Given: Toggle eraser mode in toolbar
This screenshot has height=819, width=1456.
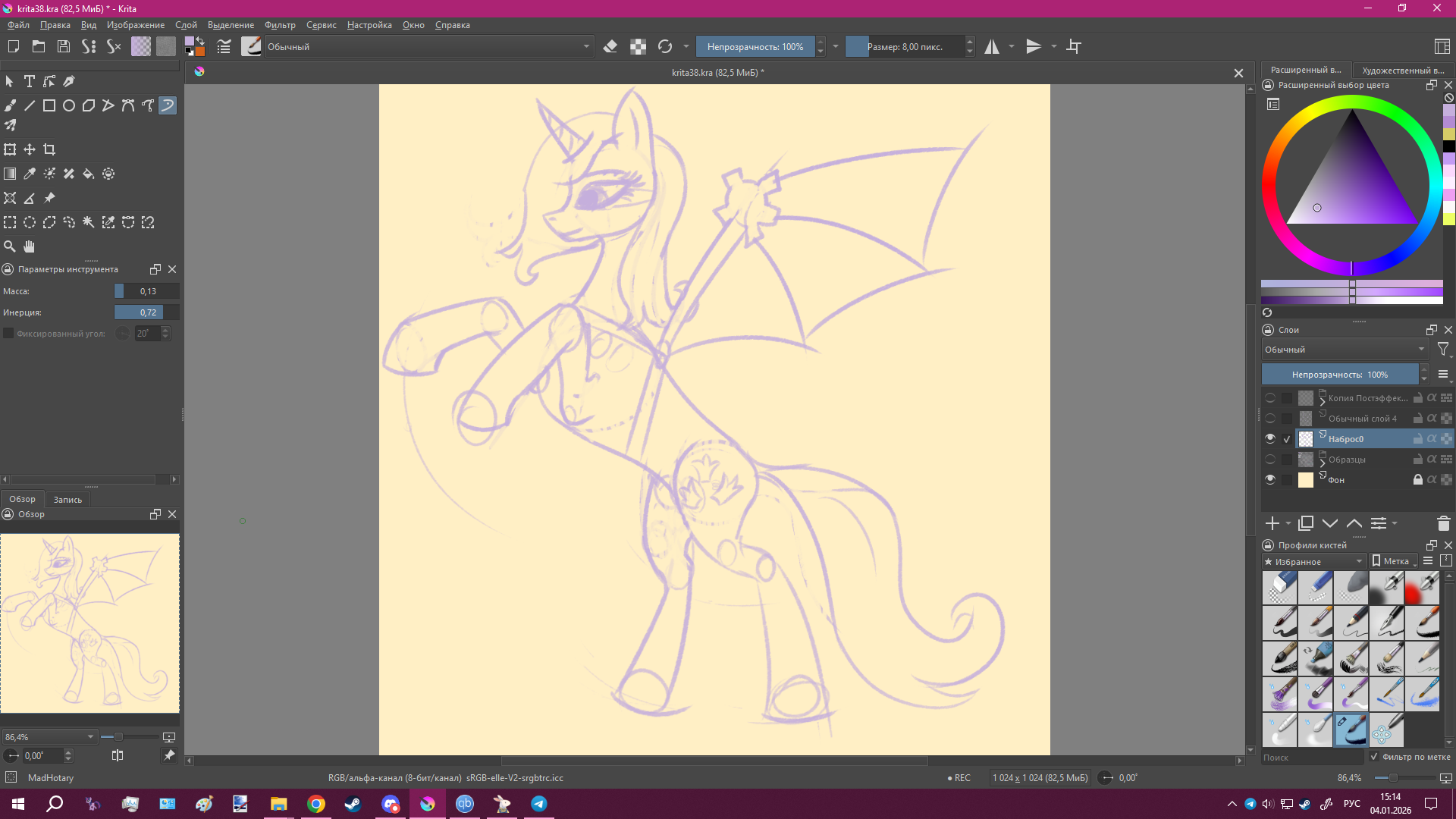Looking at the screenshot, I should [x=610, y=46].
